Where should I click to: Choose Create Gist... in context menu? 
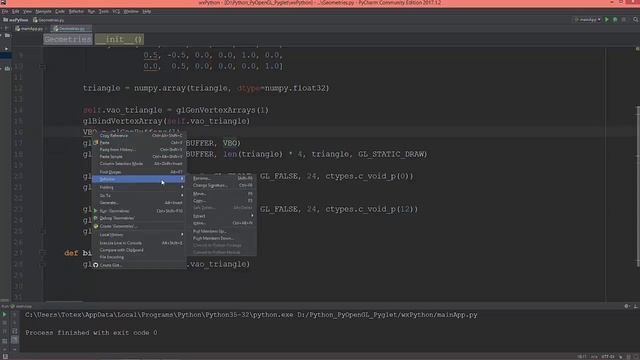tap(139, 265)
